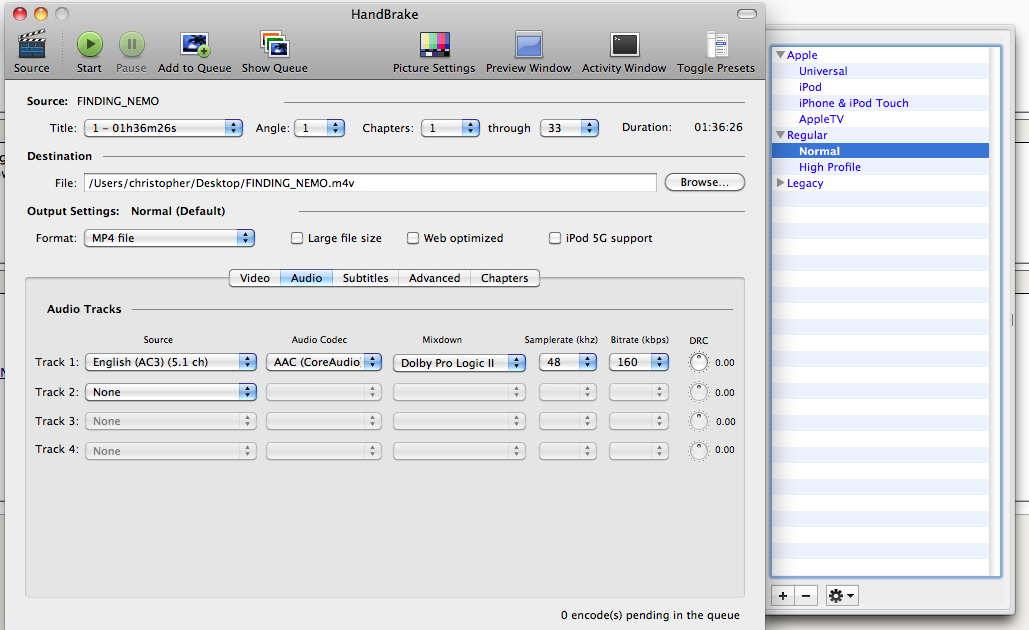Enable the Large file size checkbox

tap(297, 238)
